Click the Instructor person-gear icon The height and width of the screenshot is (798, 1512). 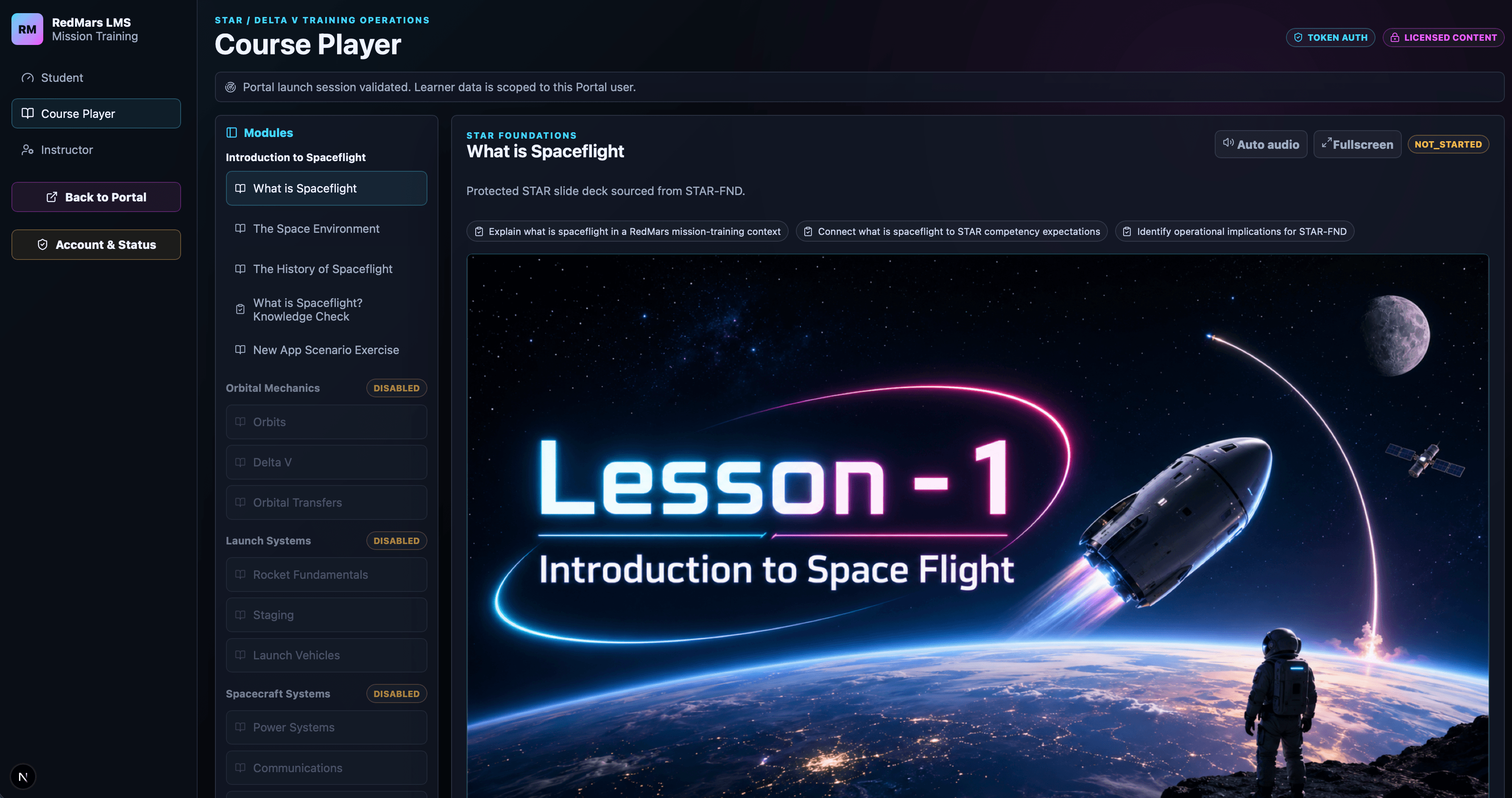tap(28, 150)
